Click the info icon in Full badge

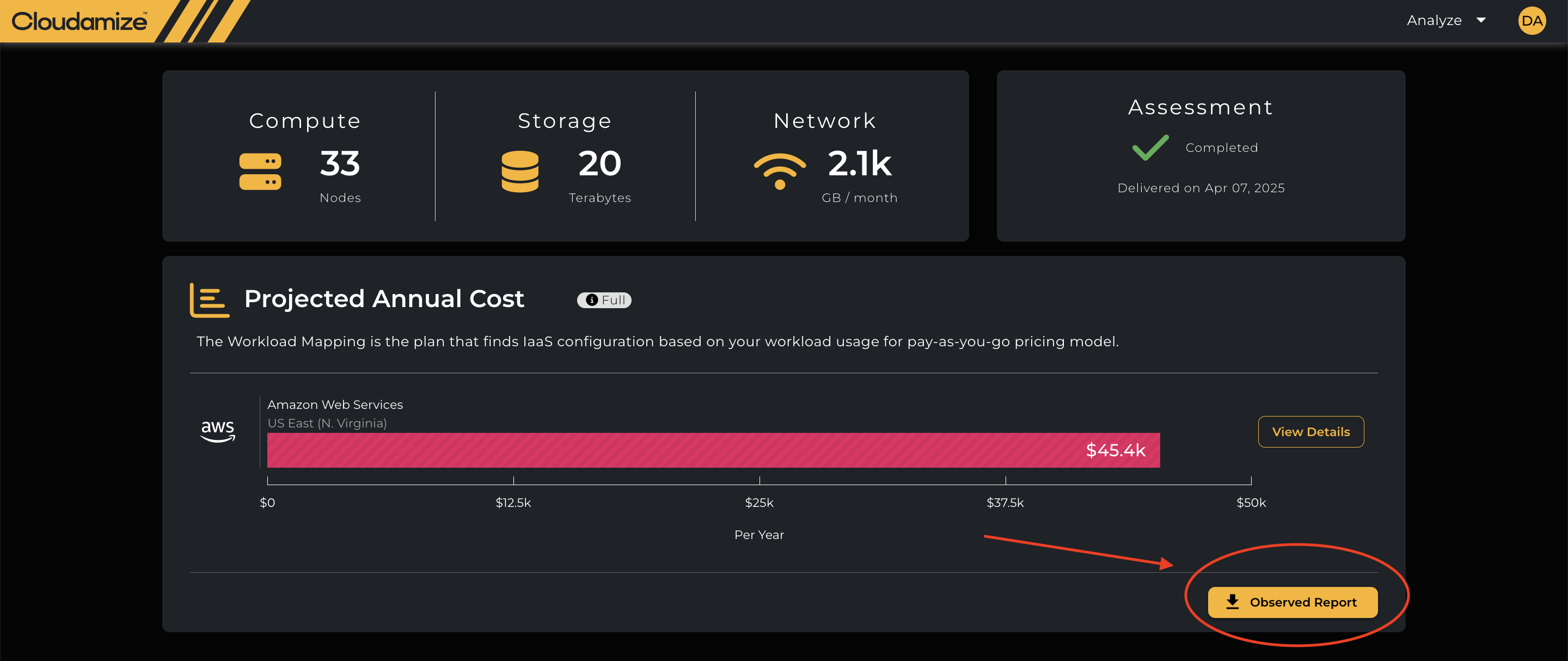point(591,300)
